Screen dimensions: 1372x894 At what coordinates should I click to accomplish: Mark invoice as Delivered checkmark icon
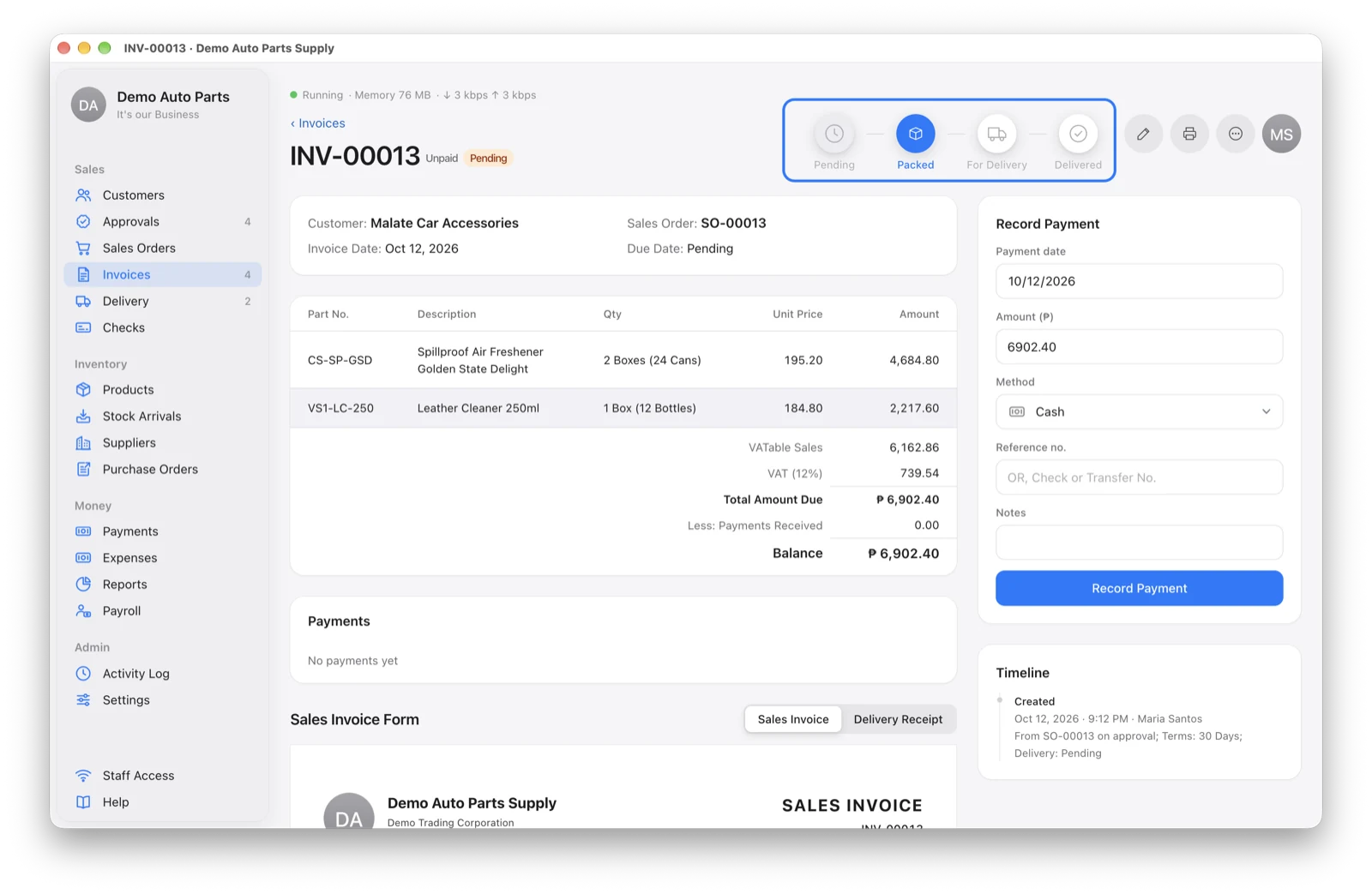[1078, 134]
